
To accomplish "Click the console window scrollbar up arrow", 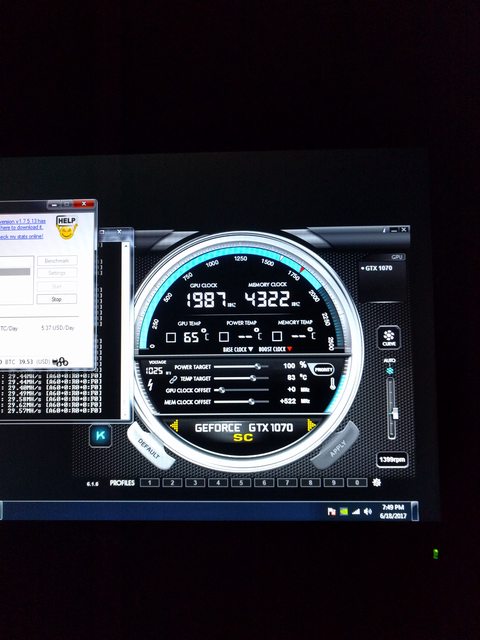I will point(126,246).
